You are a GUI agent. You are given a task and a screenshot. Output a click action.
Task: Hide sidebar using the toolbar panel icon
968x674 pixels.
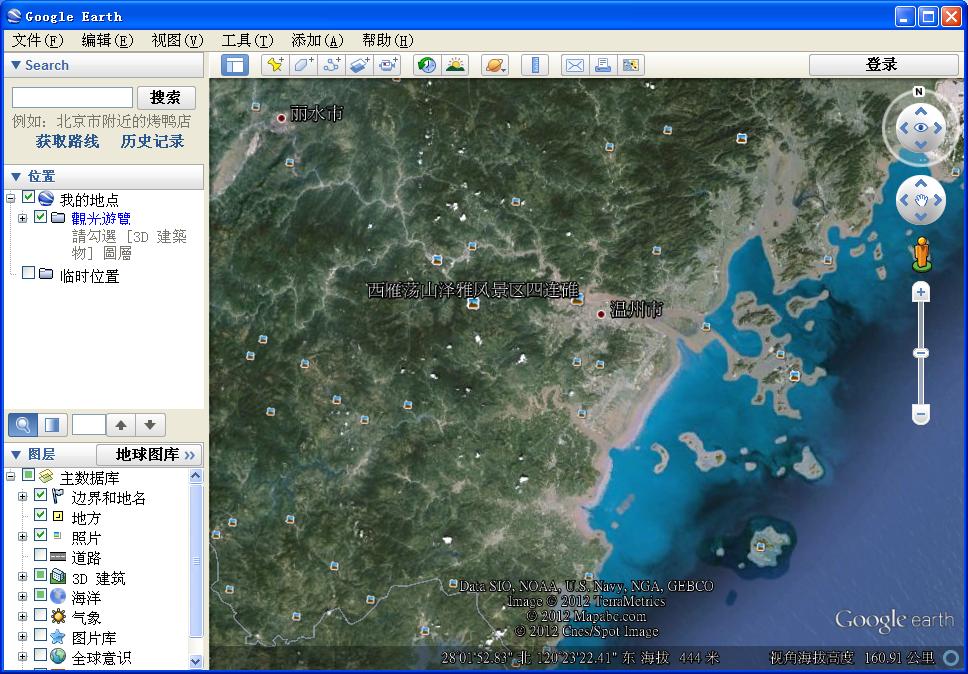tap(235, 65)
